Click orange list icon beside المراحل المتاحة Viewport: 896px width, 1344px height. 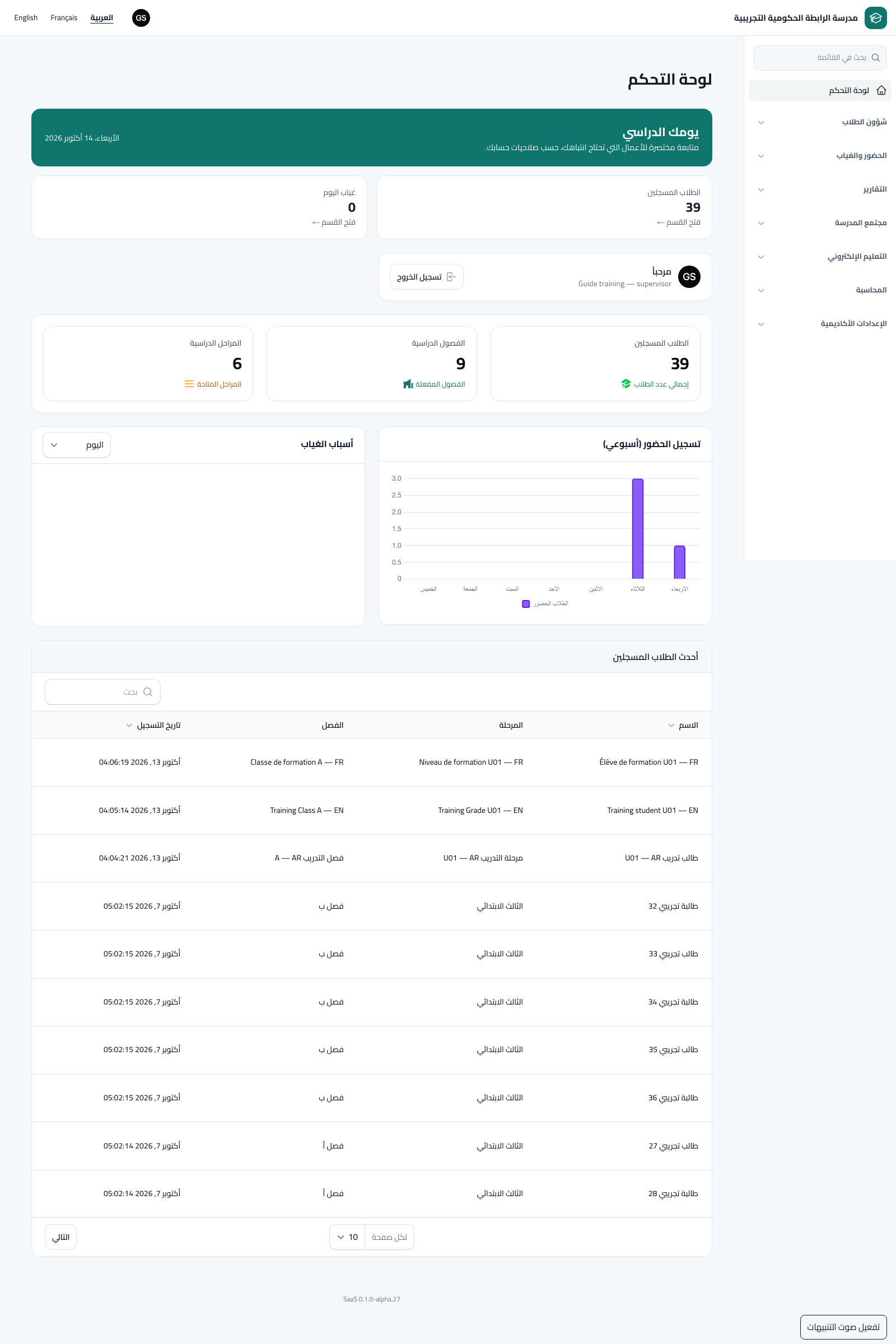click(189, 384)
